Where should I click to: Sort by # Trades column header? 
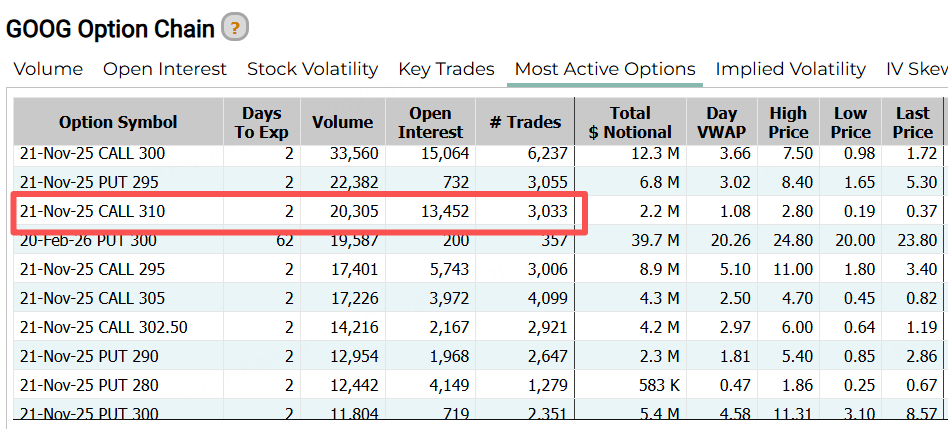pyautogui.click(x=525, y=122)
